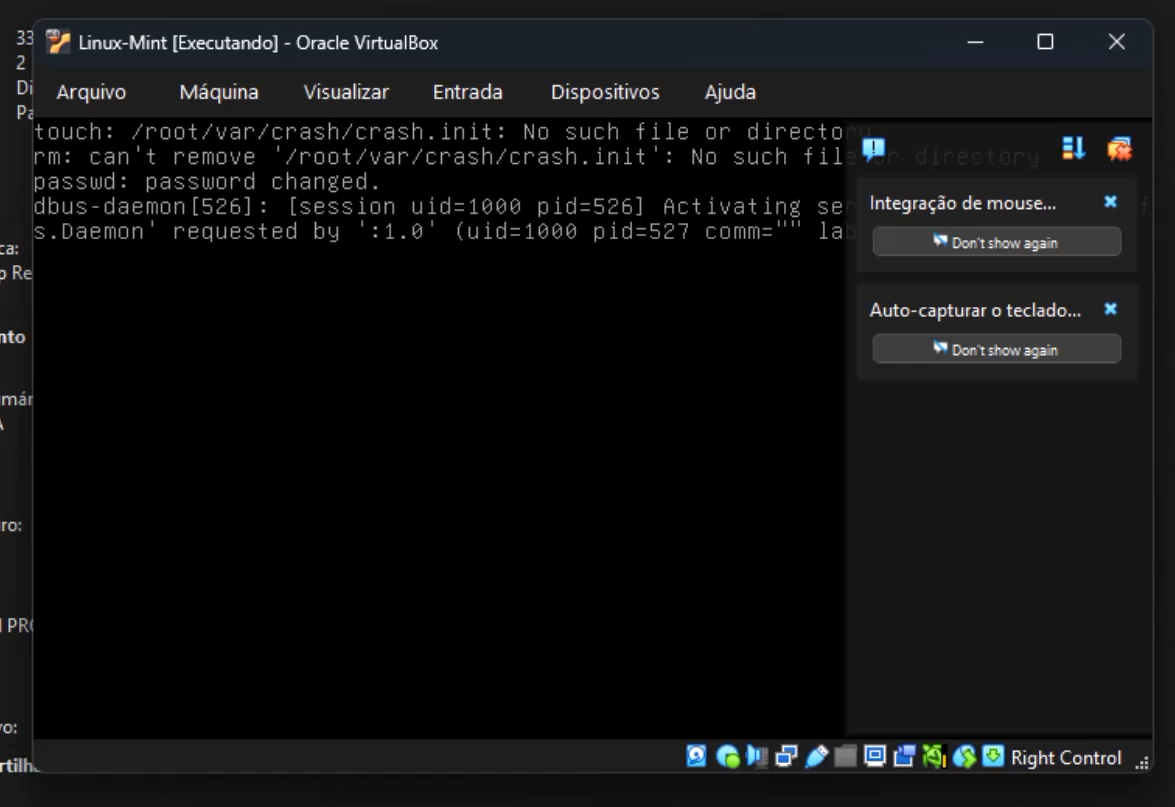Open the Visualizar menu
Screen dimensions: 1175x807
click(x=346, y=92)
